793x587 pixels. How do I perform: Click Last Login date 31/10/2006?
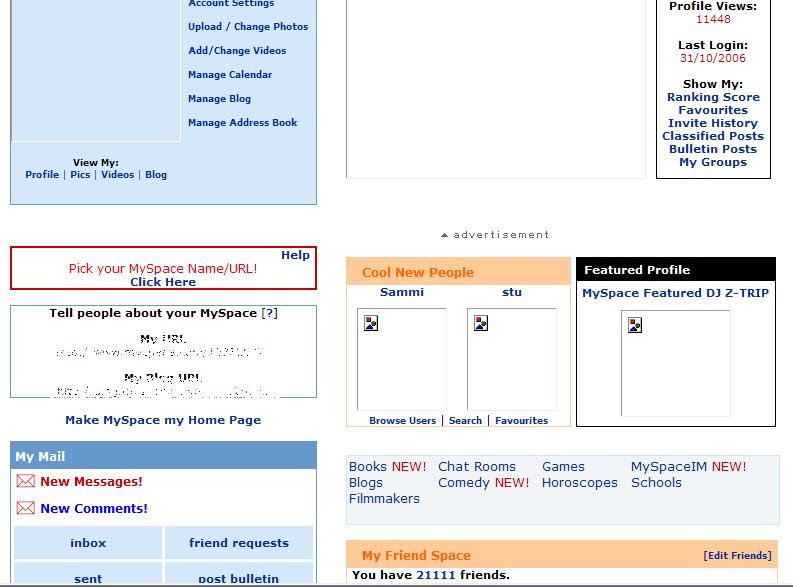pos(713,58)
